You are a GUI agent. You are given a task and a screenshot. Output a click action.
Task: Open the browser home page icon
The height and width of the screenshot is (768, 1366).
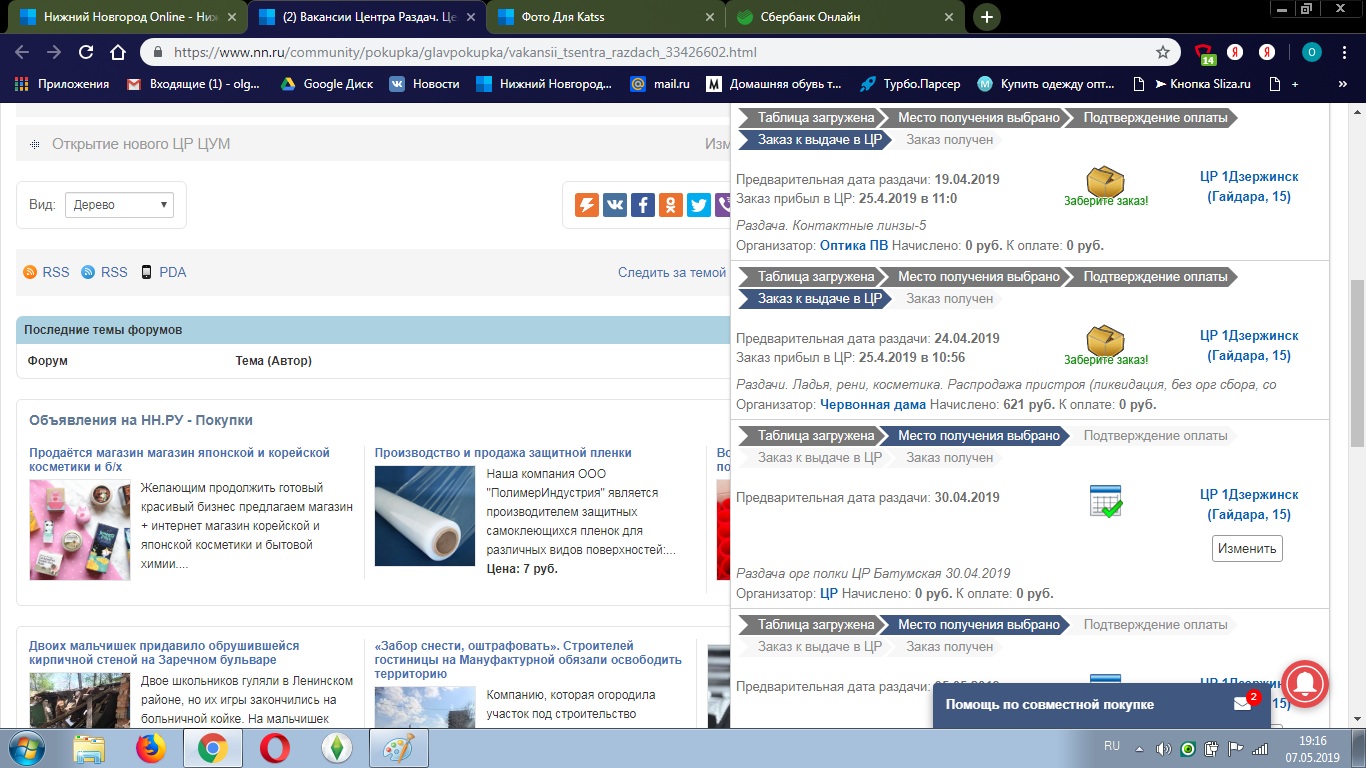118,52
